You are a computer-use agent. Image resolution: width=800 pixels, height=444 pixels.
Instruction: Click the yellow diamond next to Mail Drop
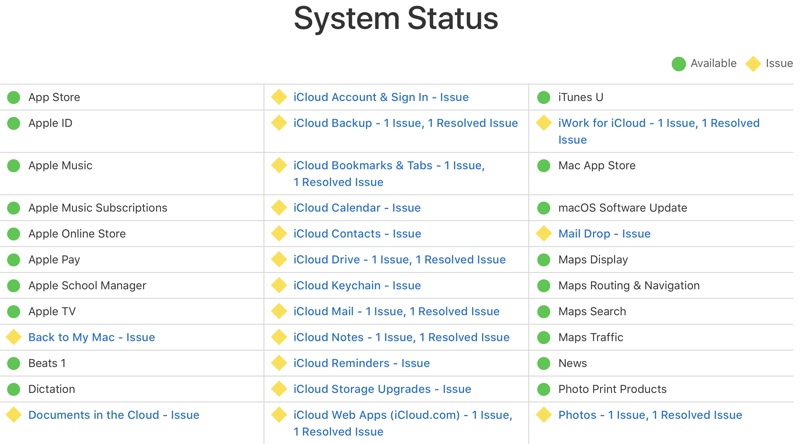click(544, 233)
